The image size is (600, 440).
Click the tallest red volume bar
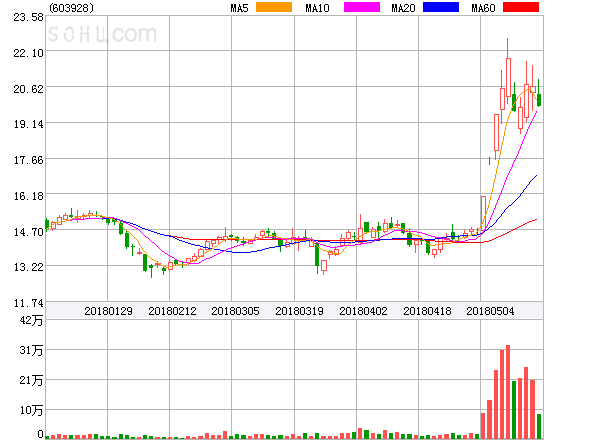pos(508,392)
